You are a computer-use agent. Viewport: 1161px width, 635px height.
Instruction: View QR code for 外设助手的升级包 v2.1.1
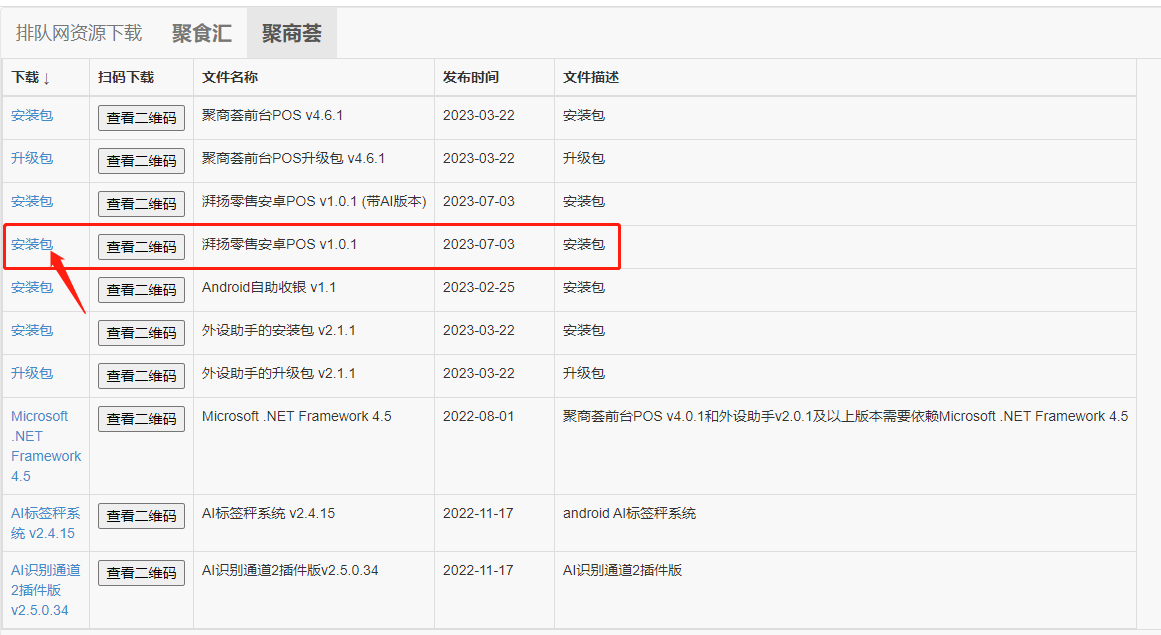coord(141,375)
